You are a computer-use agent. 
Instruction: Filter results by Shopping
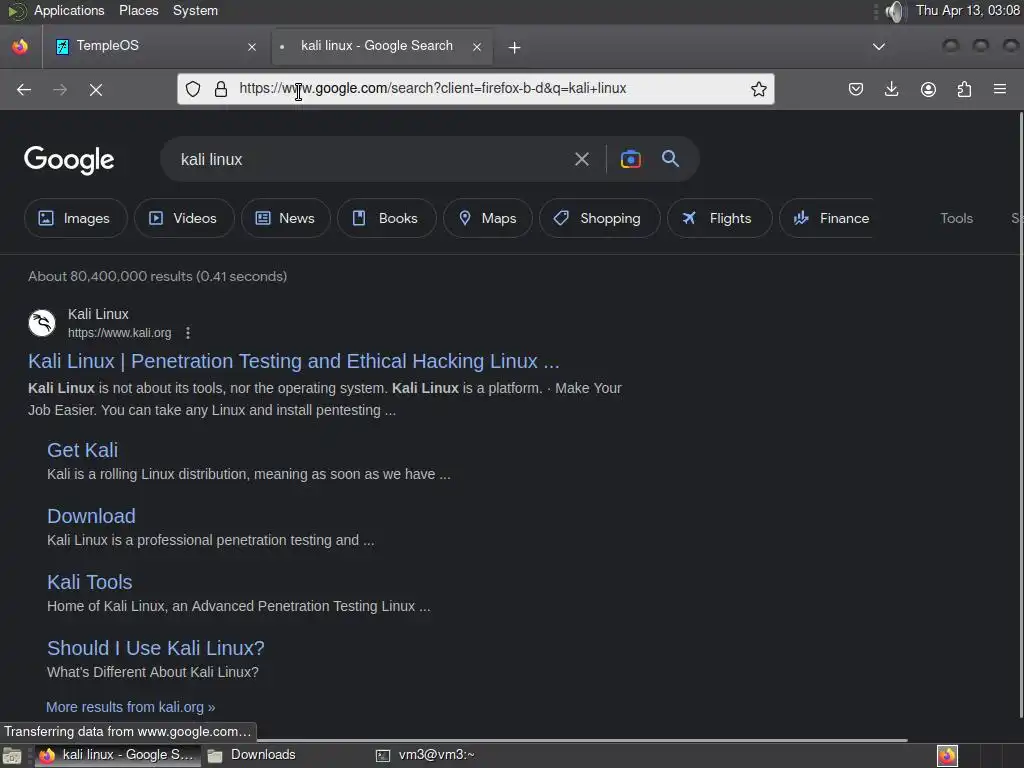pos(600,218)
